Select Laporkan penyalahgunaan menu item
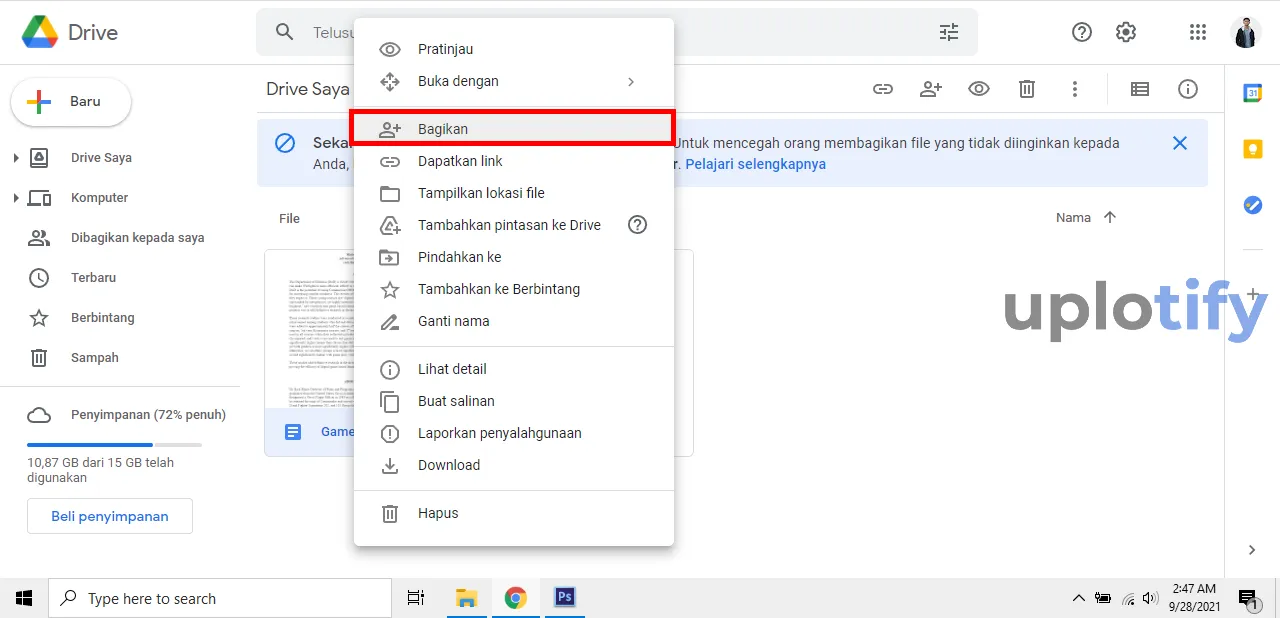 click(514, 433)
